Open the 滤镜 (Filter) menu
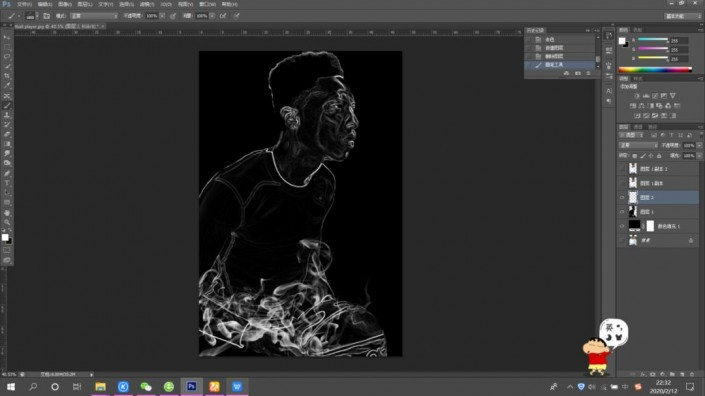 point(147,4)
